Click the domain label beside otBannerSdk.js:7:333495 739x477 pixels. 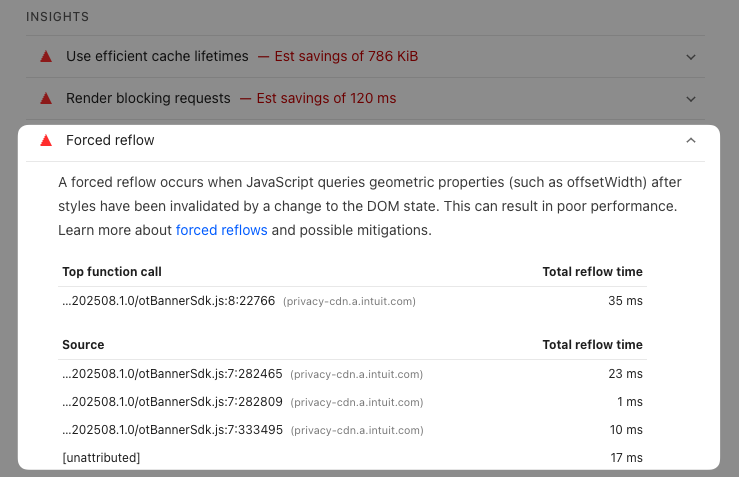coord(357,431)
